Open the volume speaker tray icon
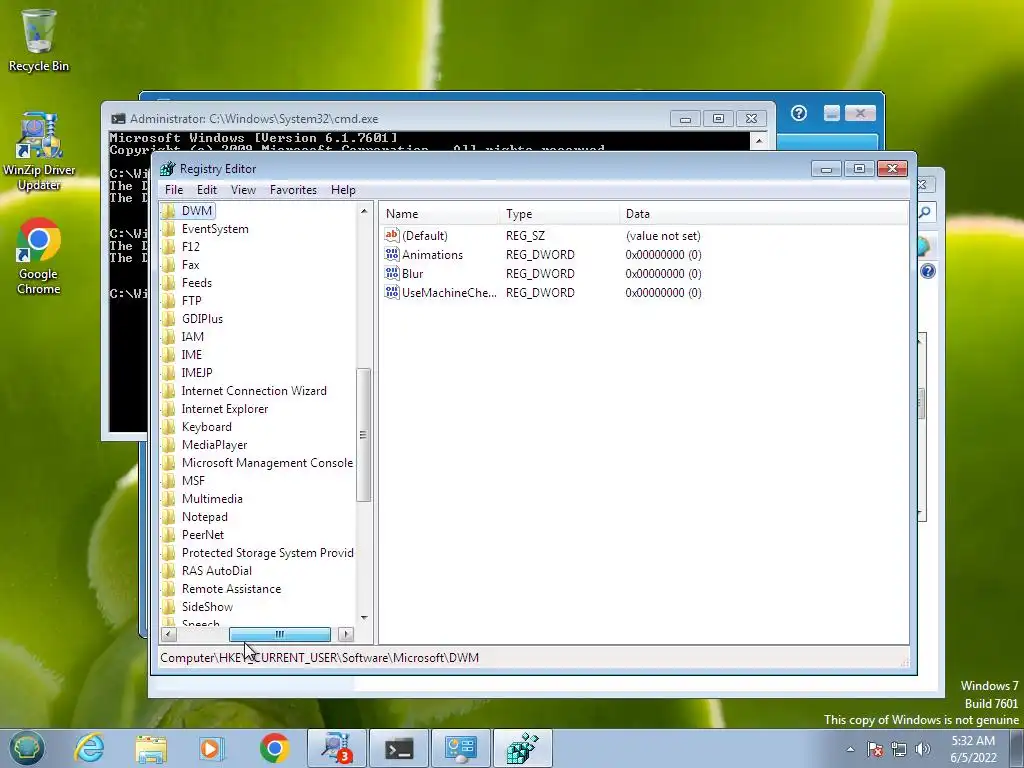This screenshot has height=768, width=1024. (x=923, y=749)
